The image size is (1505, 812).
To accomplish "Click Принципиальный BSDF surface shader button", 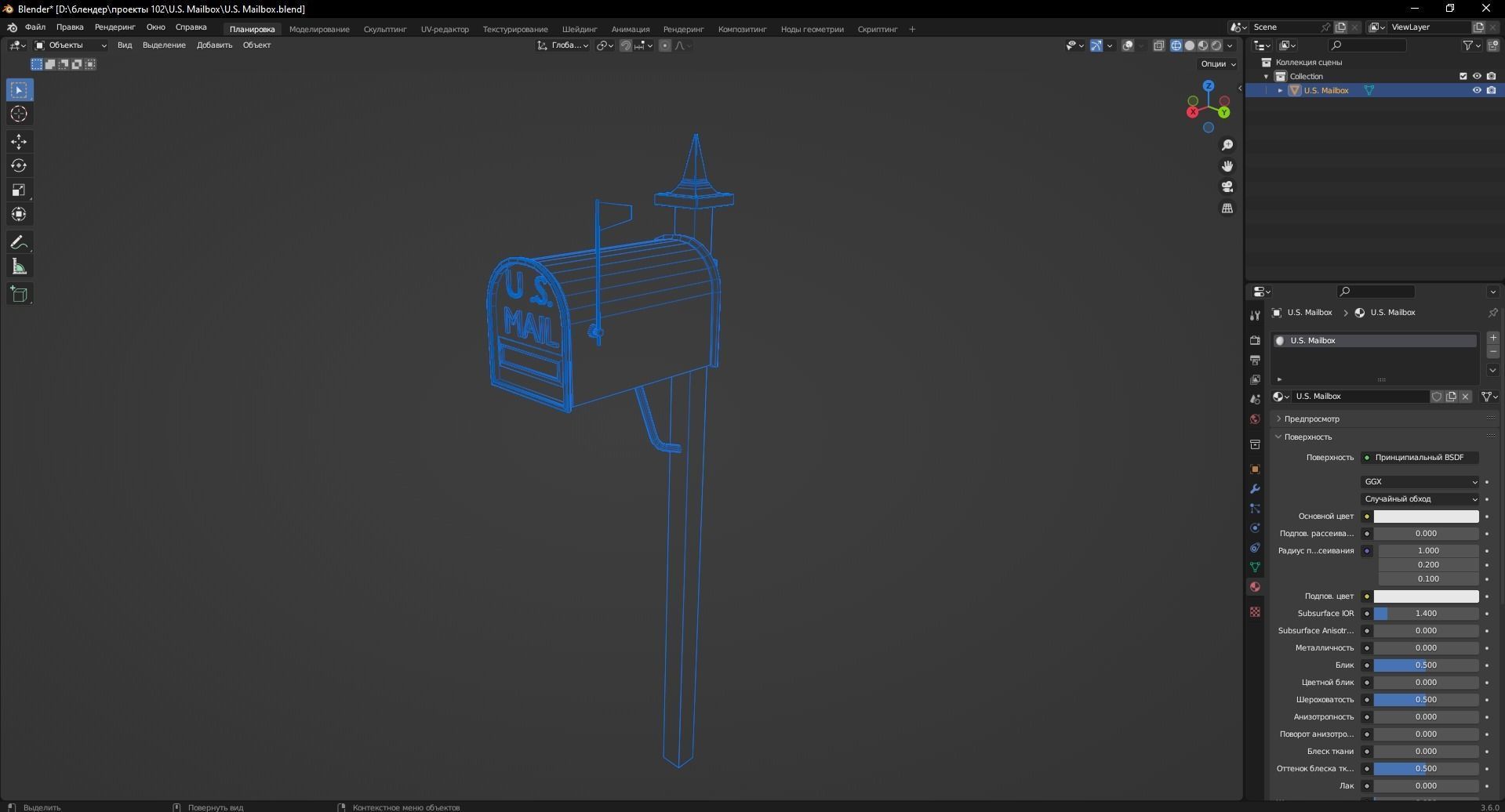I will (x=1420, y=457).
